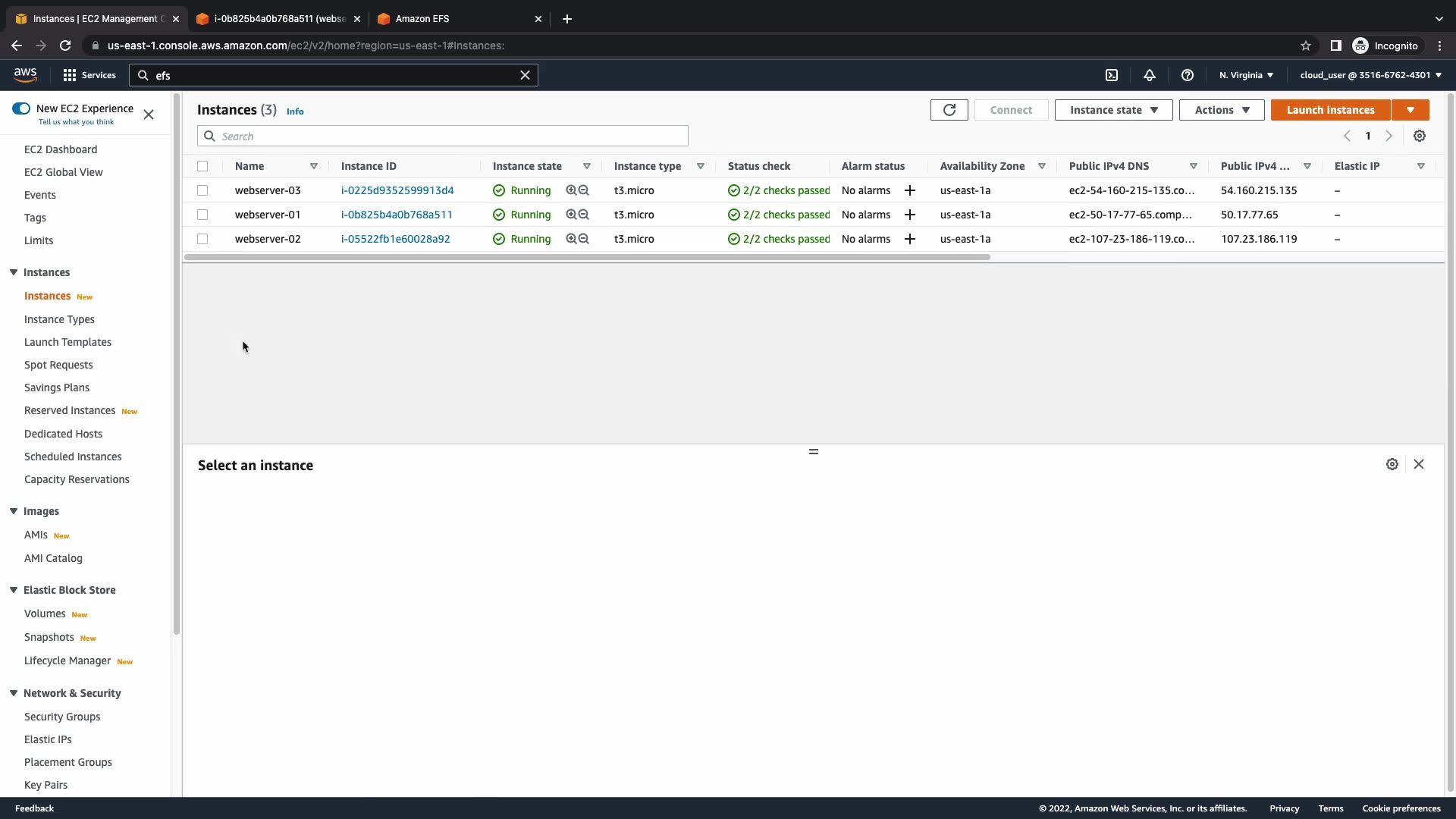Click the horizontal table scrollbar
The height and width of the screenshot is (819, 1456).
point(586,257)
